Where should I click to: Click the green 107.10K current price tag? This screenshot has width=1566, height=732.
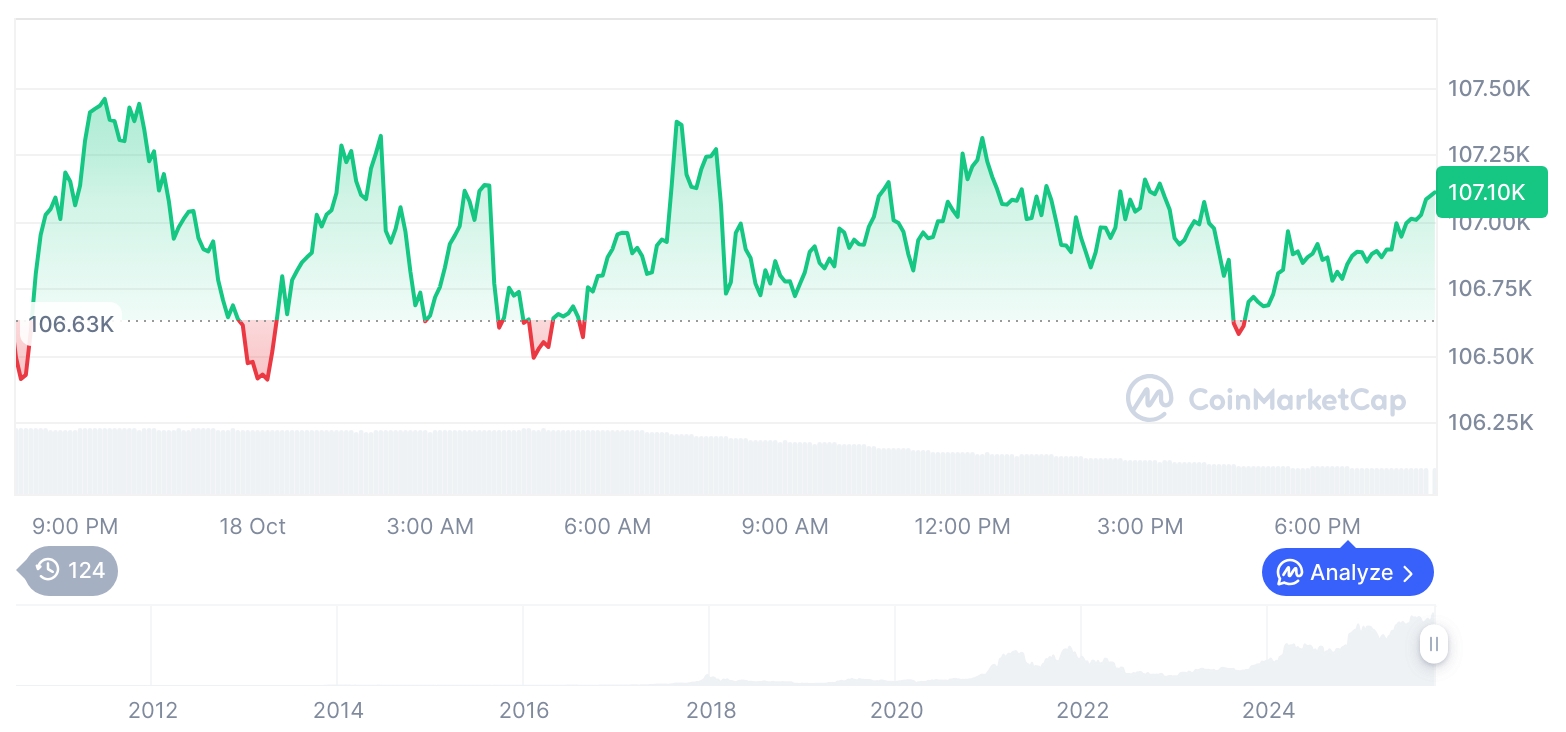click(x=1491, y=191)
